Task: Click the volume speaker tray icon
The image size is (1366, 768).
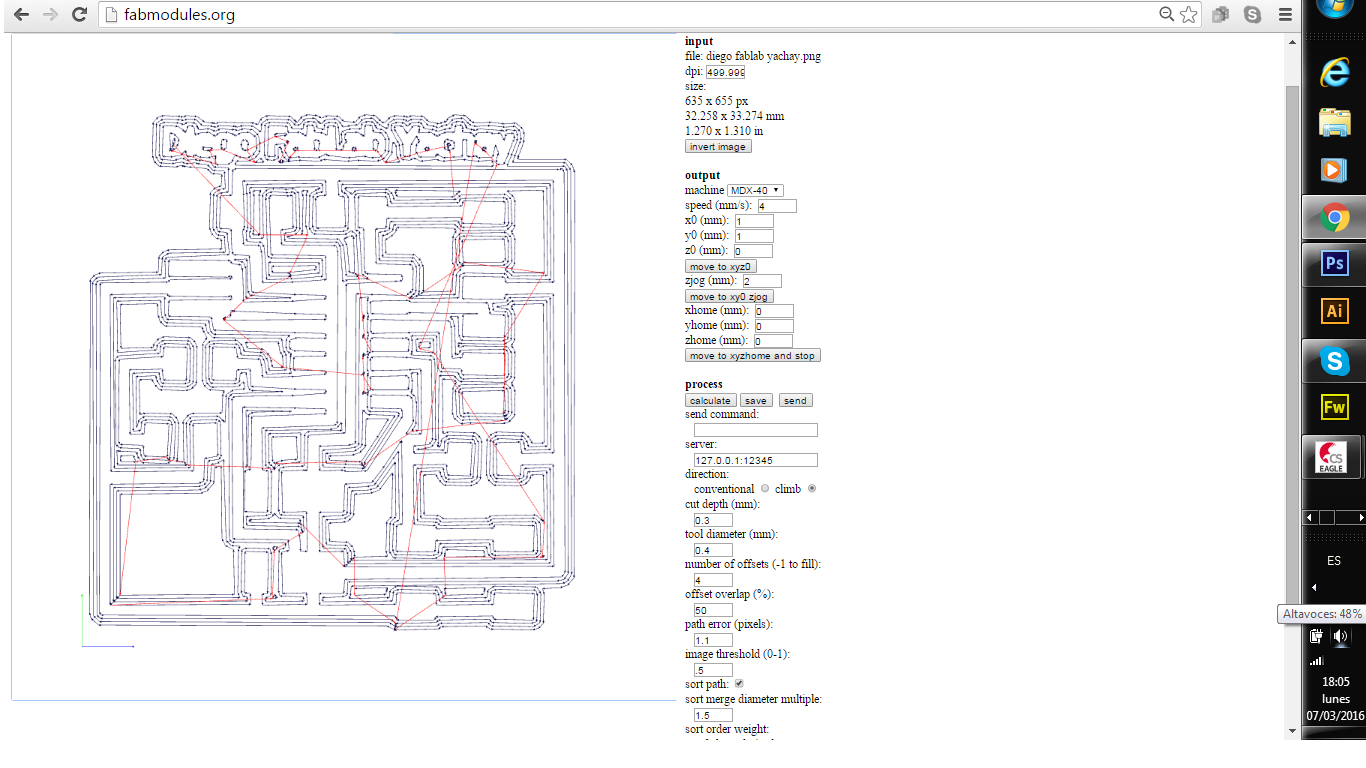Action: [1341, 636]
